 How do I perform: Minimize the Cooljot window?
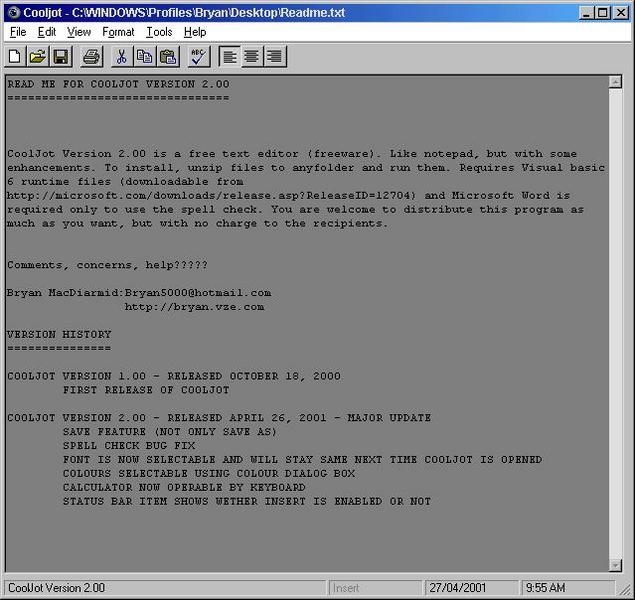586,13
